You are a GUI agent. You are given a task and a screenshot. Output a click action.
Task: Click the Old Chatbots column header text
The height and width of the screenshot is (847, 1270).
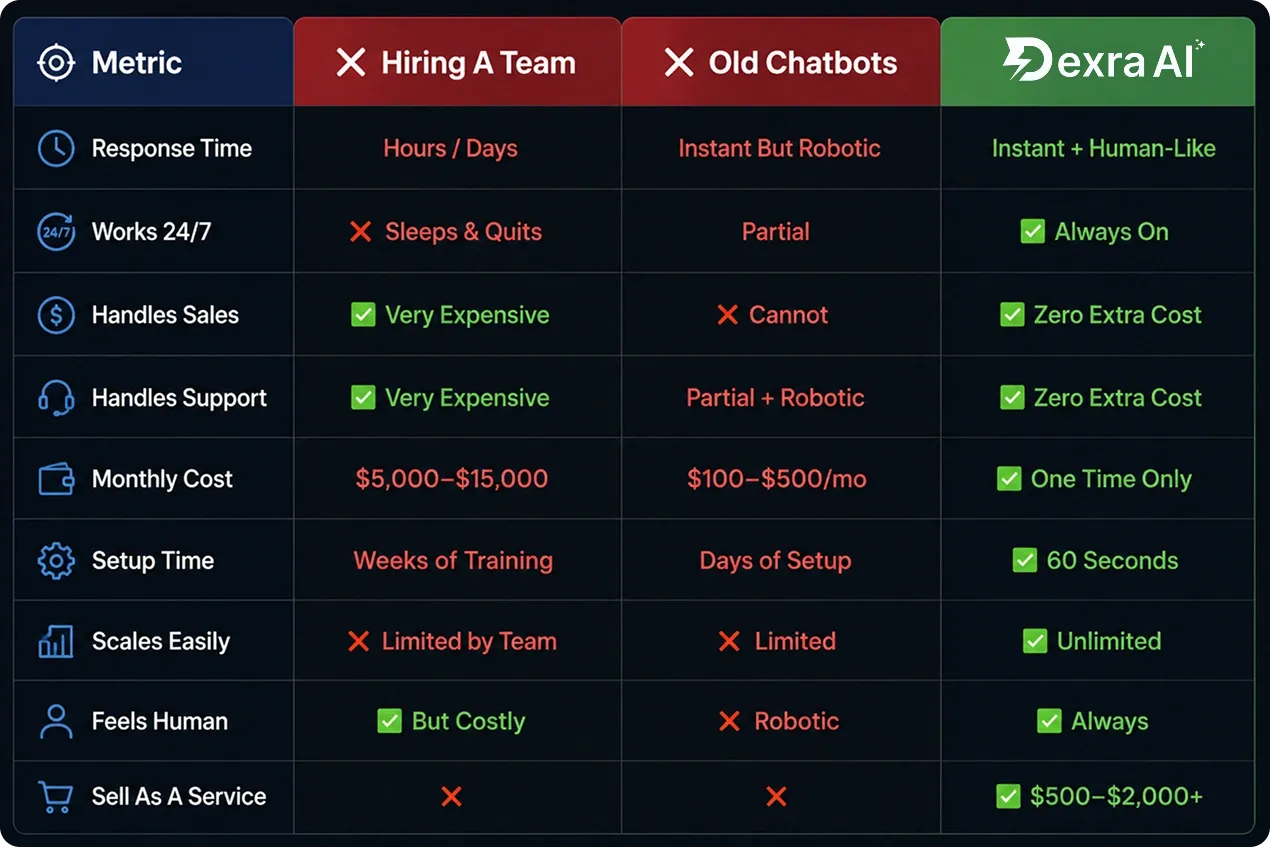[x=803, y=63]
